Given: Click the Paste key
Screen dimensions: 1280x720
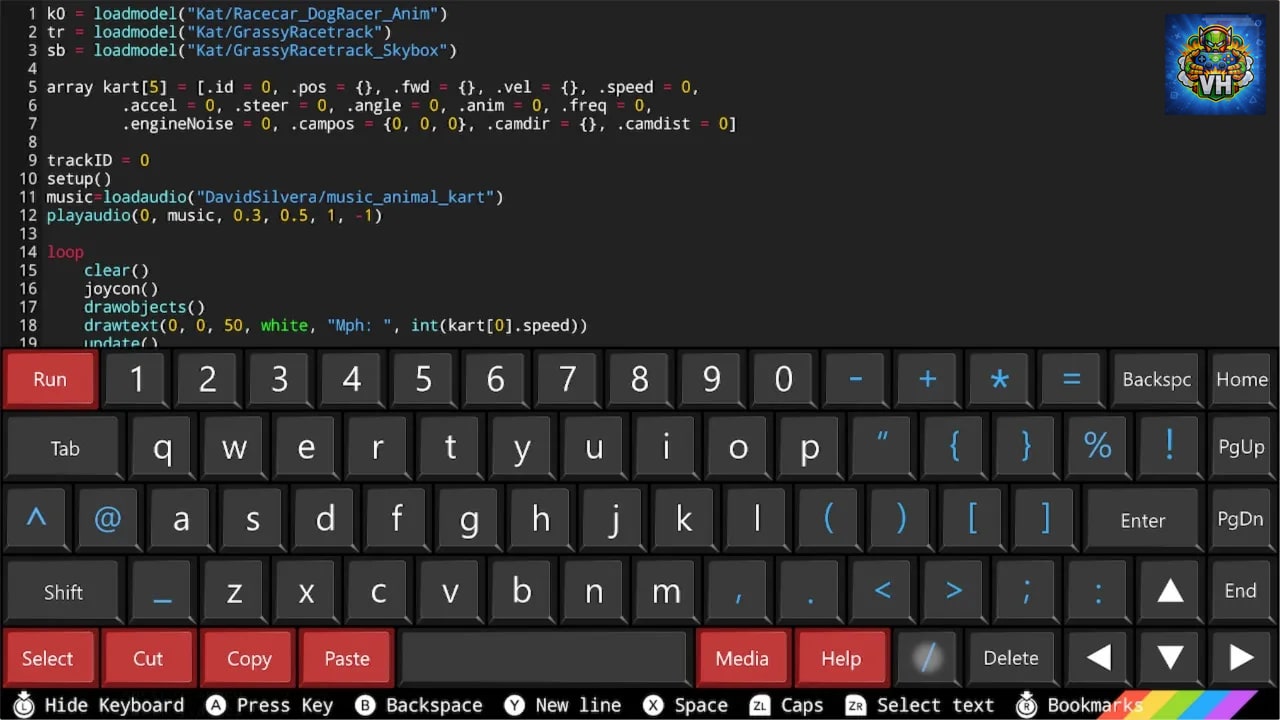Looking at the screenshot, I should click(347, 657).
